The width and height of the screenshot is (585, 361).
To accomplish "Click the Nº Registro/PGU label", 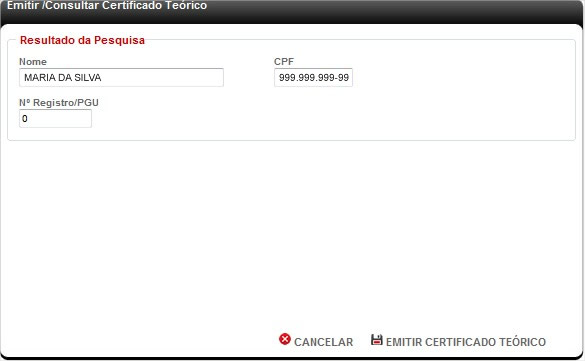I will (x=59, y=103).
